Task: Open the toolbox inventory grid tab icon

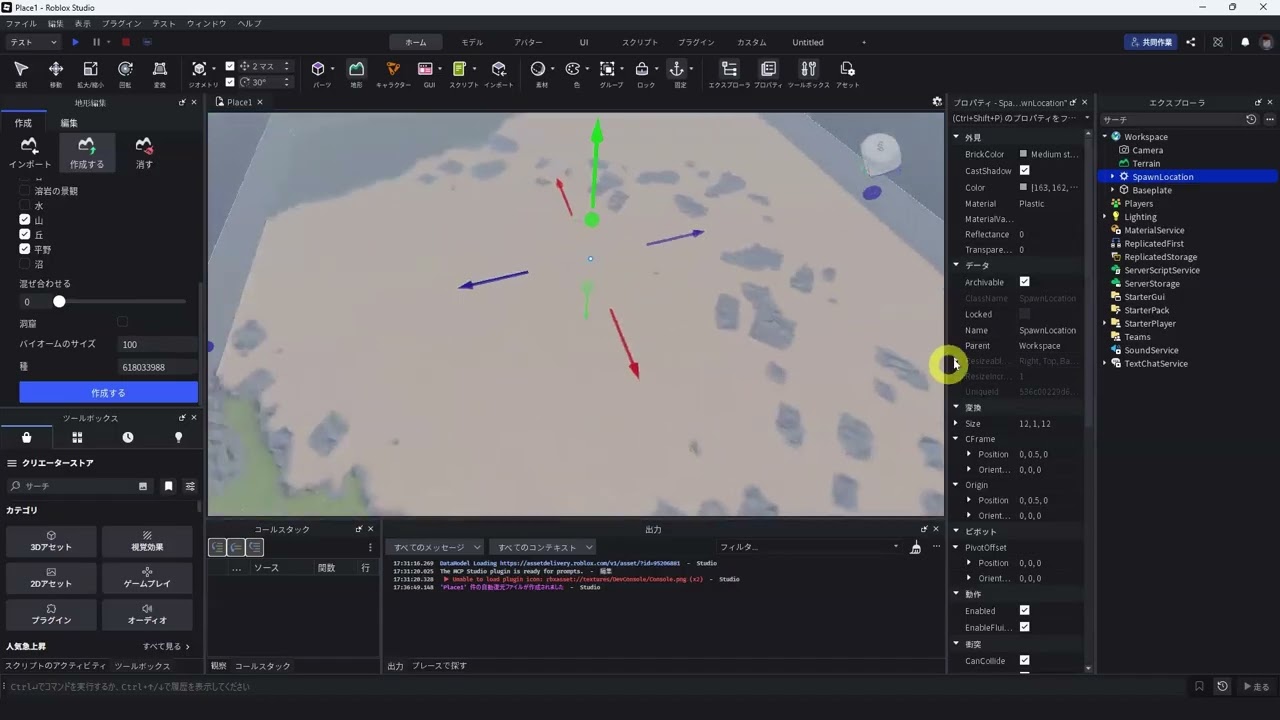Action: [77, 438]
